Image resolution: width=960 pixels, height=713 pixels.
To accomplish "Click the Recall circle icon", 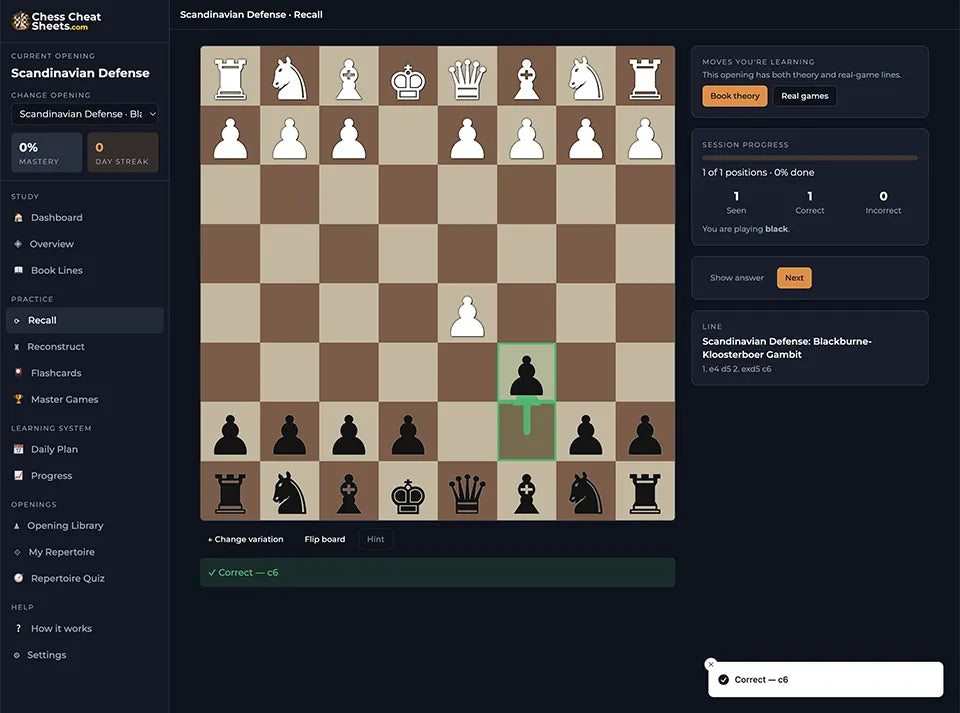I will [x=17, y=320].
